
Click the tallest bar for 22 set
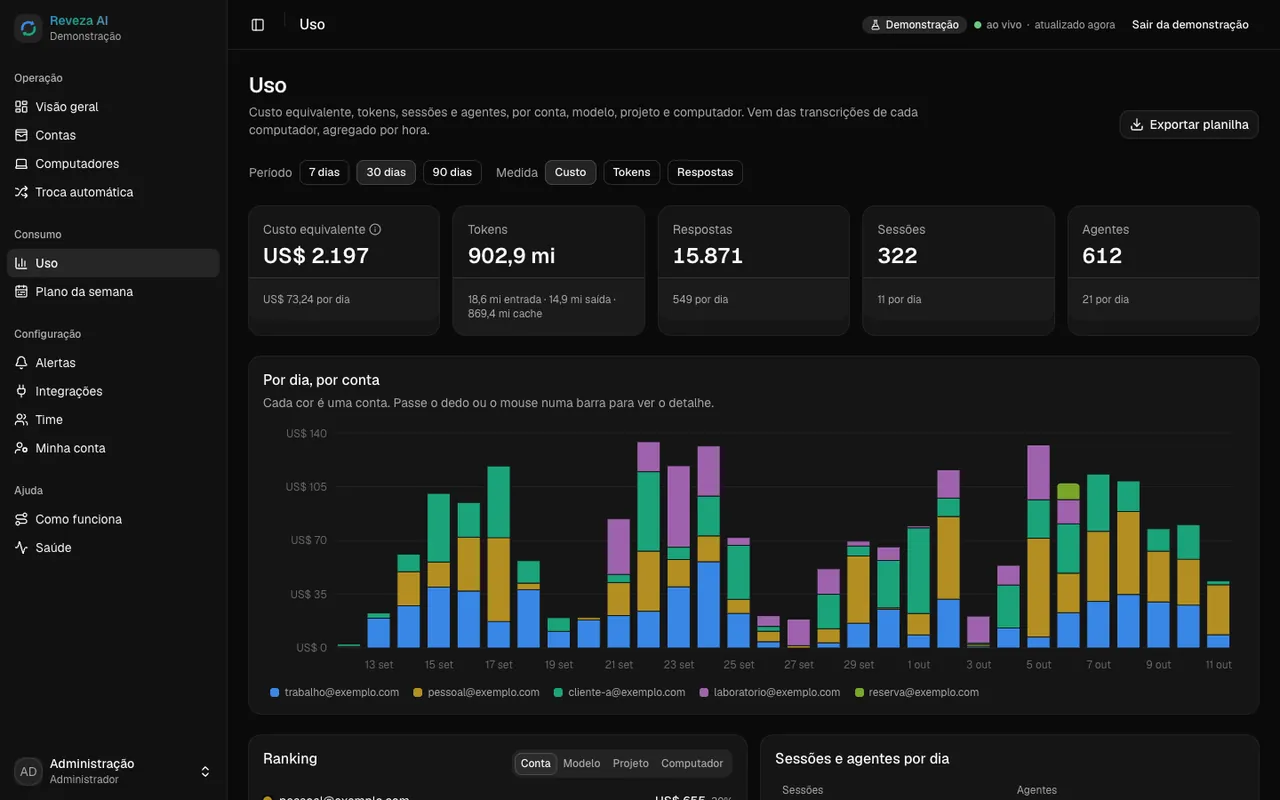(649, 545)
